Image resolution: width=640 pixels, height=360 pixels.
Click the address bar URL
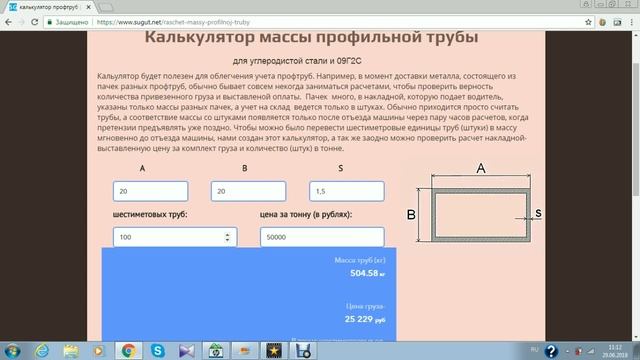[x=173, y=22]
